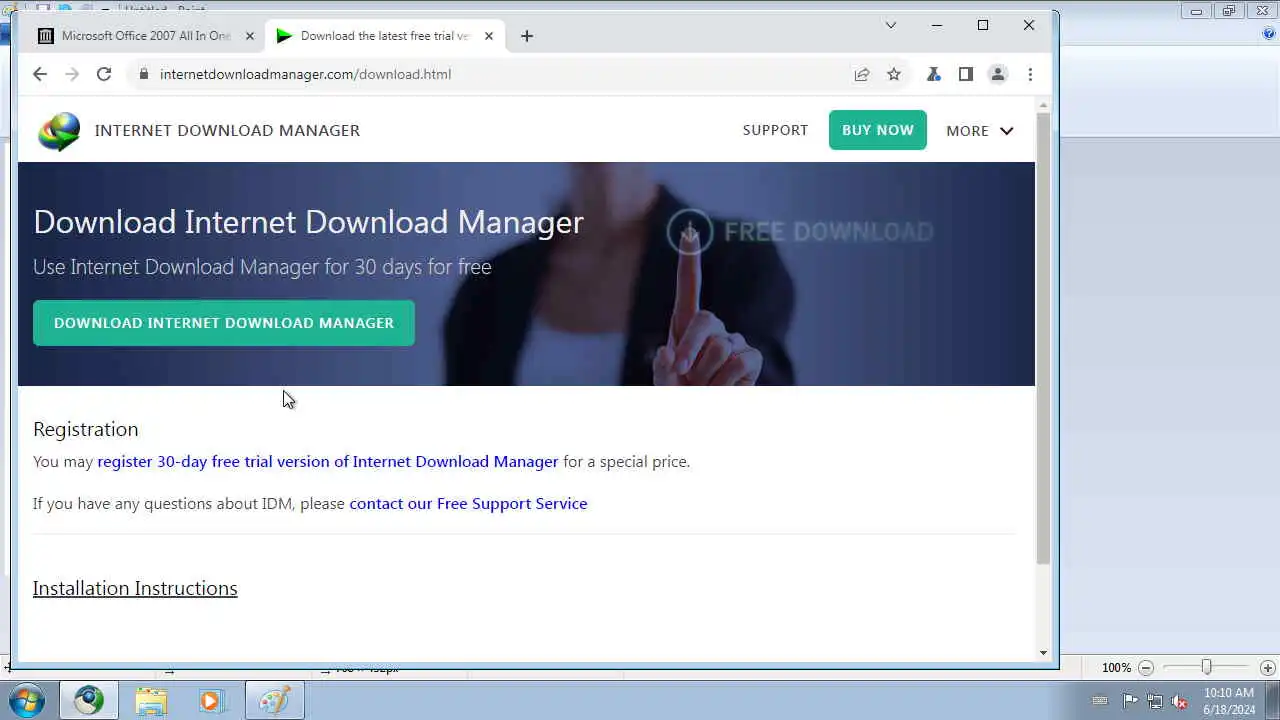
Task: Close the Microsoft Office 2007 tab
Action: pyautogui.click(x=250, y=36)
